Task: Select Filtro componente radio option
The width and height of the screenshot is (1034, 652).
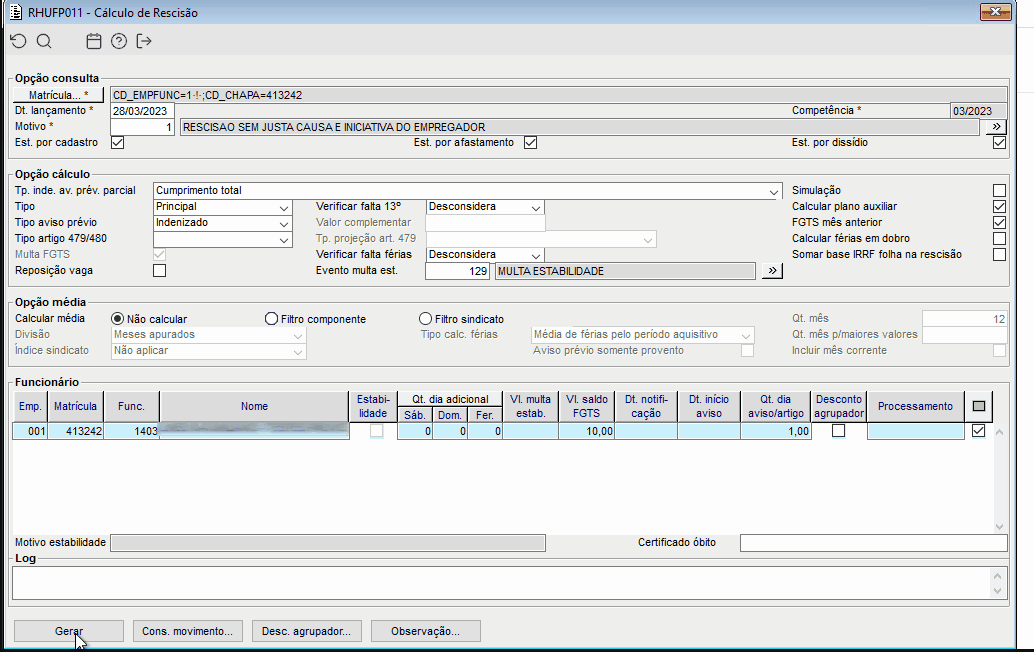Action: pos(271,319)
